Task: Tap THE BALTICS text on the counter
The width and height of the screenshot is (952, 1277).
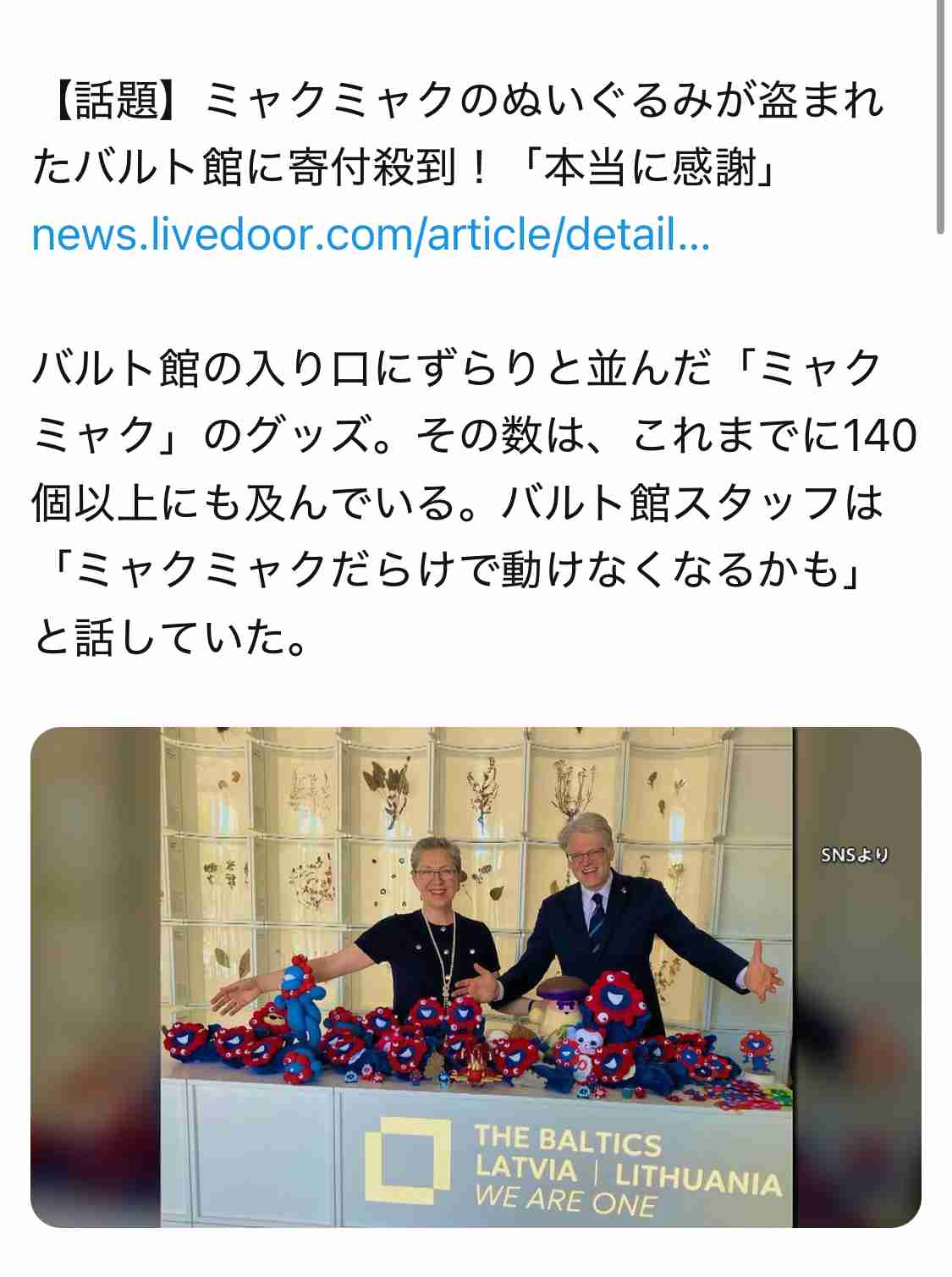Action: 567,1141
